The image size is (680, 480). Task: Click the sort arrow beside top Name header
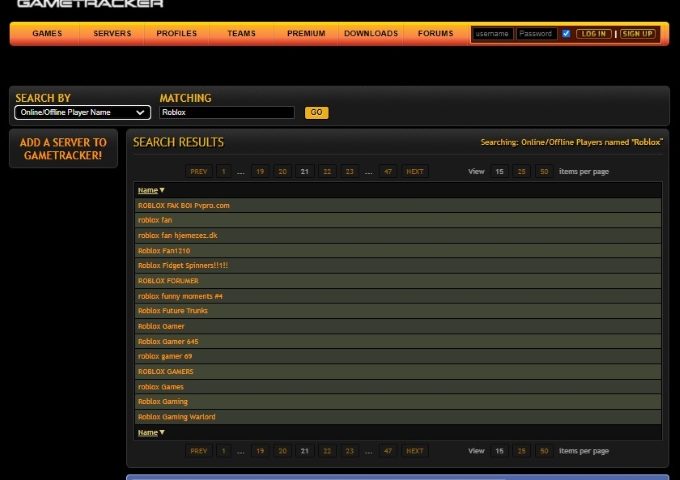pos(162,190)
